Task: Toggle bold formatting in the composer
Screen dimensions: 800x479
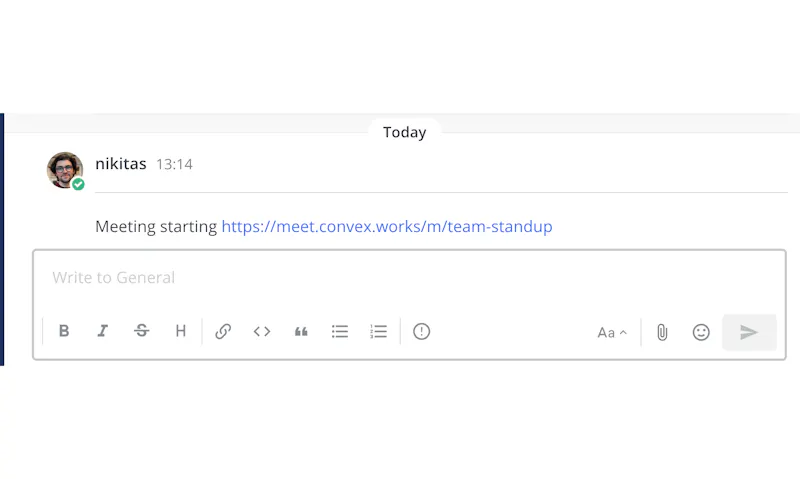Action: [x=64, y=331]
